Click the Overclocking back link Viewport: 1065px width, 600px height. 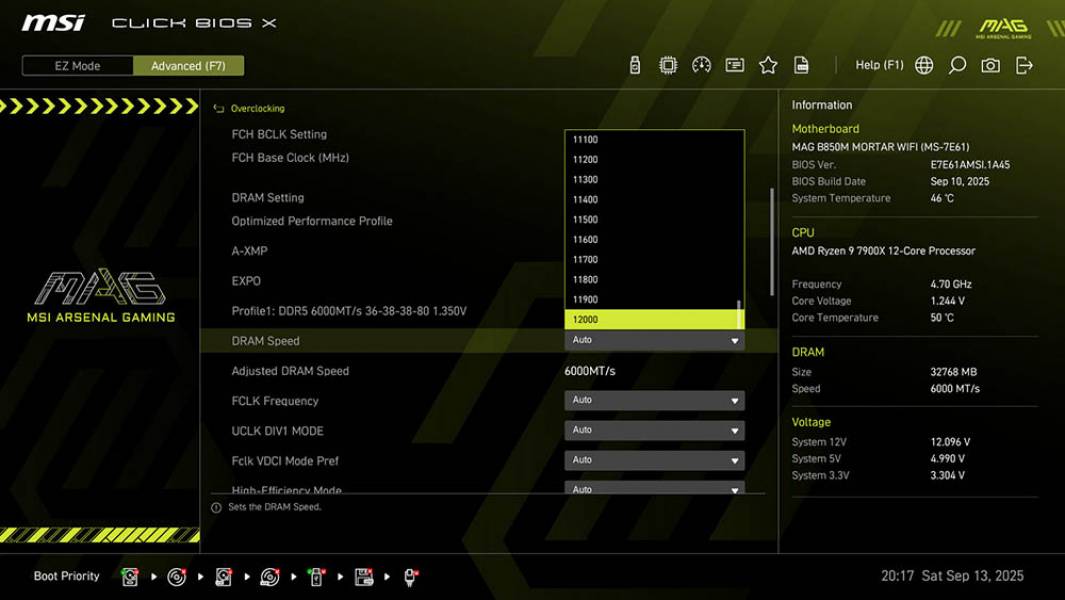(x=256, y=108)
